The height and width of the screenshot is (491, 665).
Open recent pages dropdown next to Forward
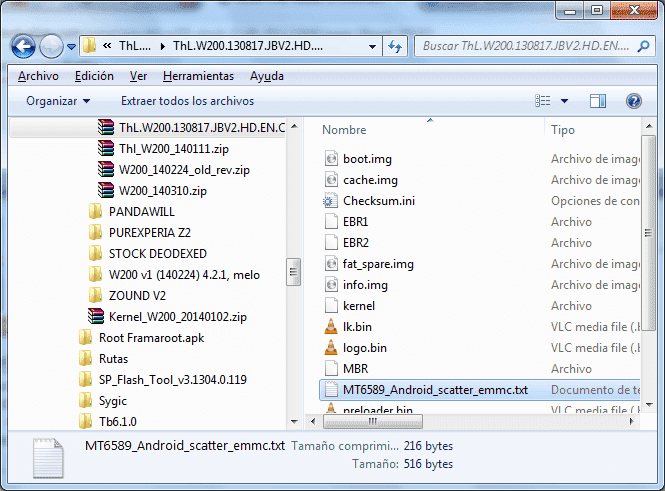pyautogui.click(x=72, y=47)
